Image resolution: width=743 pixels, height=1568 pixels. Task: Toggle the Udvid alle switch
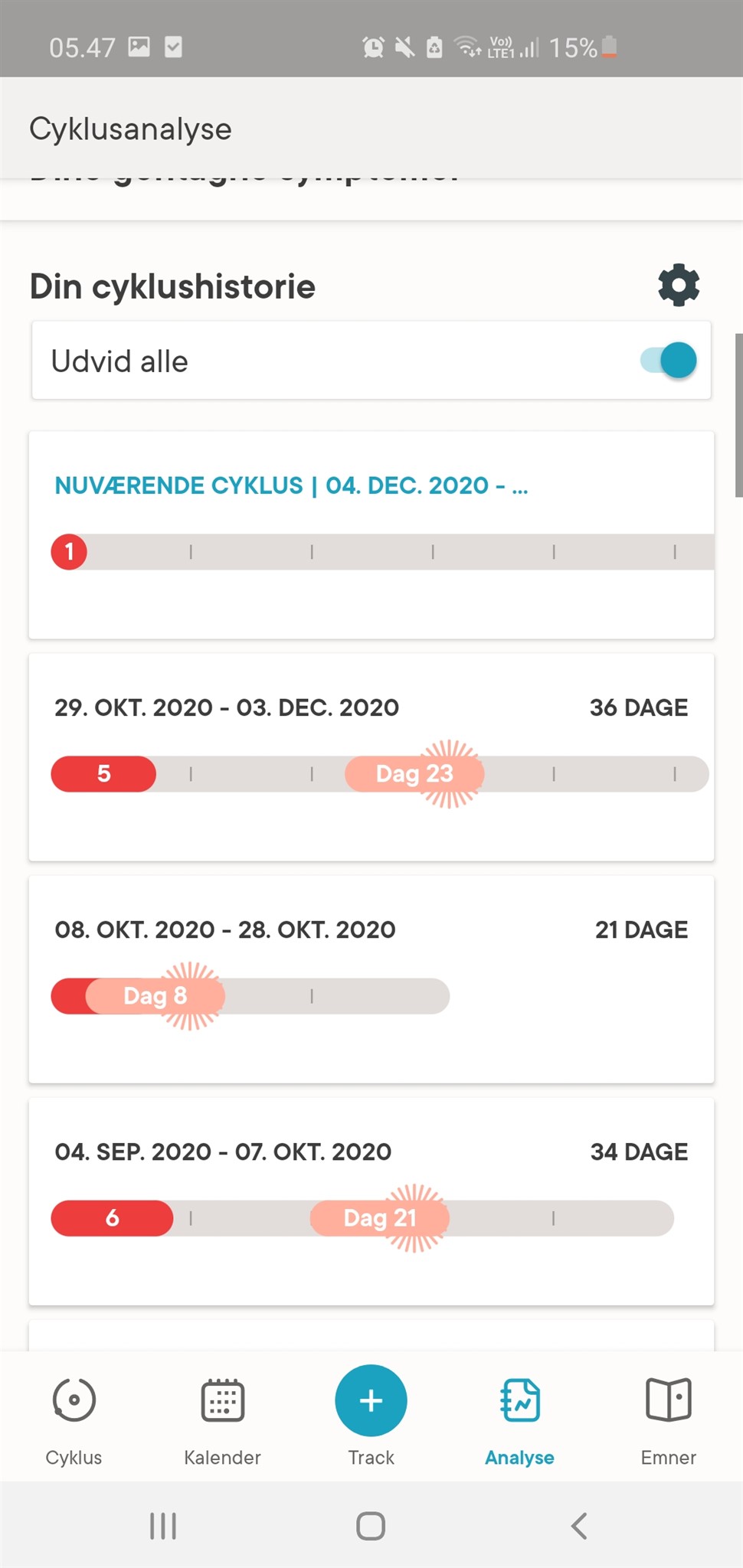point(669,361)
